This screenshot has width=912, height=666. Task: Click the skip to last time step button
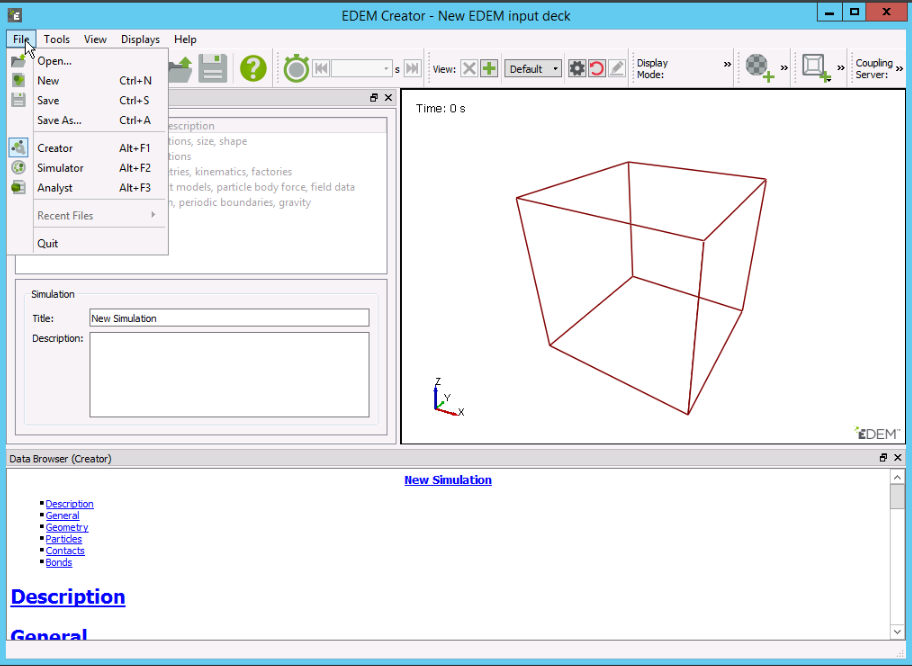(412, 69)
